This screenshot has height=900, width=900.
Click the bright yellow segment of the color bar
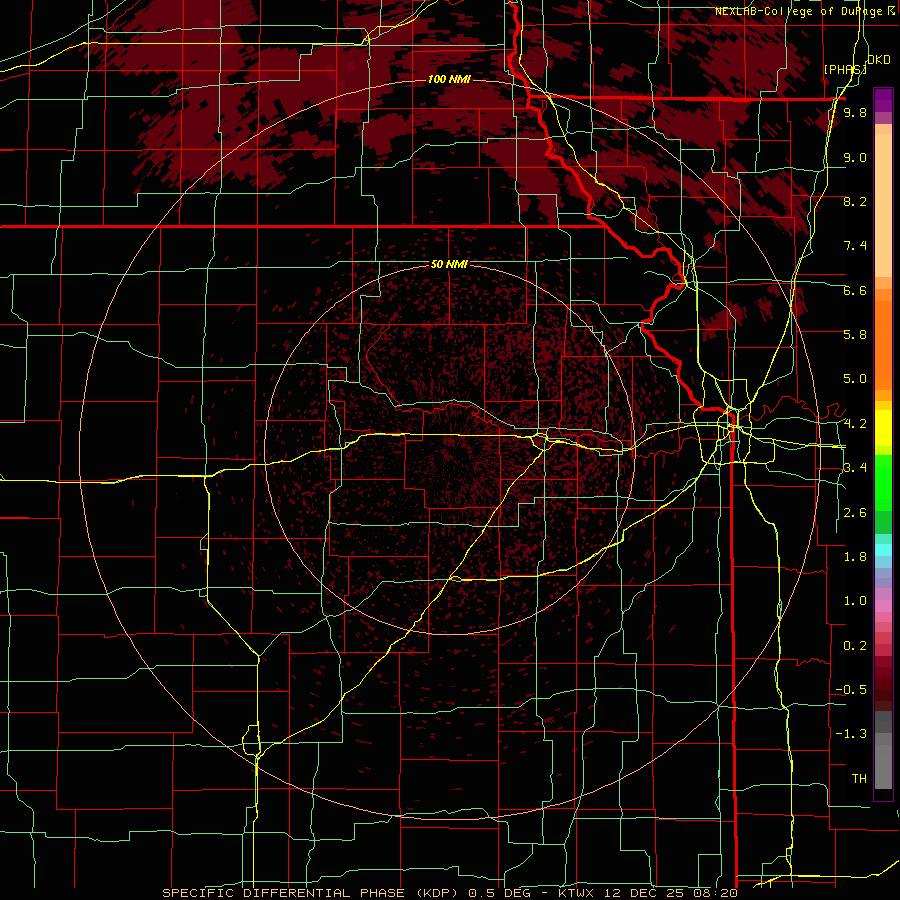883,428
